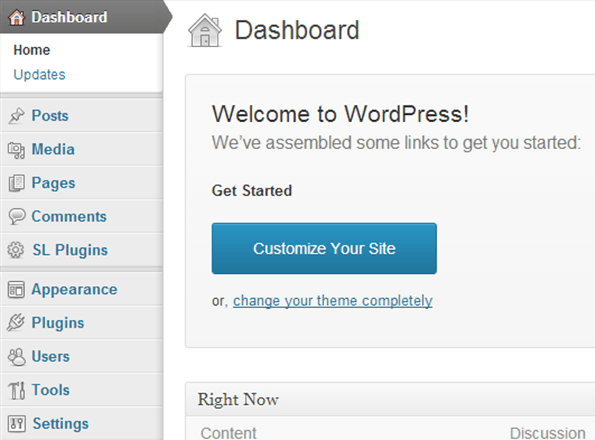
Task: Click the Posts pushpin icon
Action: [x=16, y=116]
